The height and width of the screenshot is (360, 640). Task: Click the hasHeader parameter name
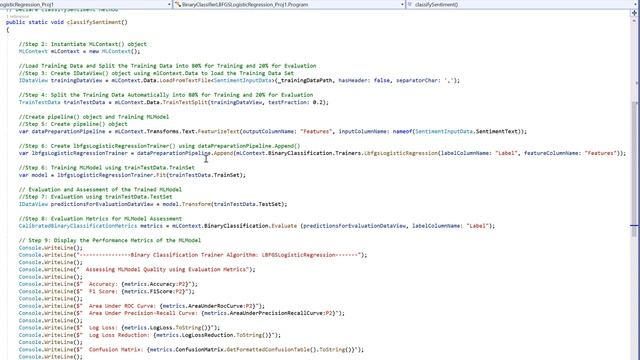tap(353, 80)
